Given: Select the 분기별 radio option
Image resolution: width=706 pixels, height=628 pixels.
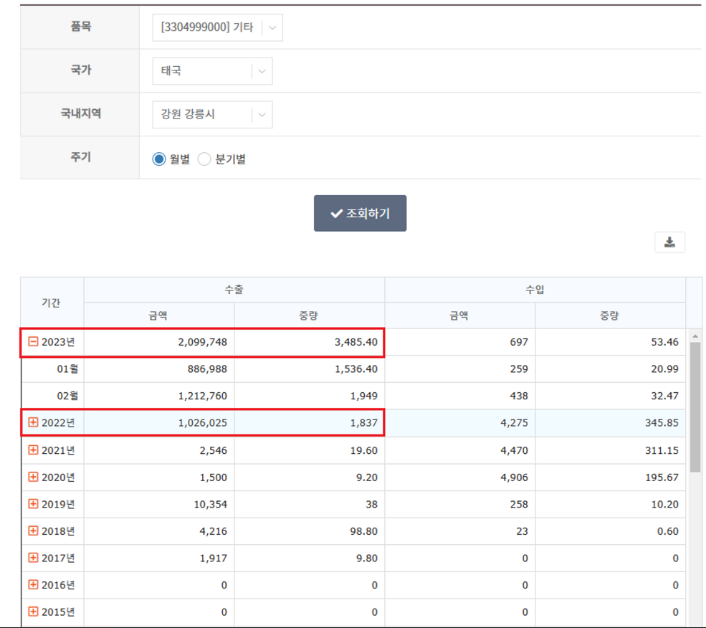Looking at the screenshot, I should click(x=204, y=159).
